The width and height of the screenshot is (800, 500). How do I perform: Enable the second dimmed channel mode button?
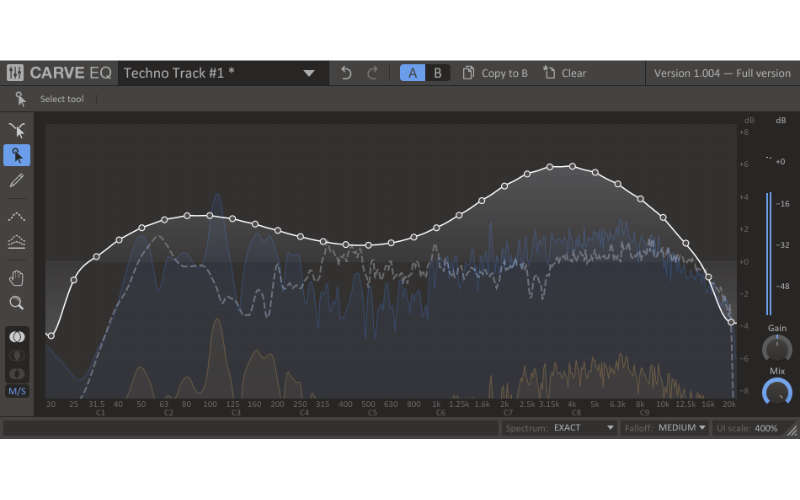coord(17,355)
